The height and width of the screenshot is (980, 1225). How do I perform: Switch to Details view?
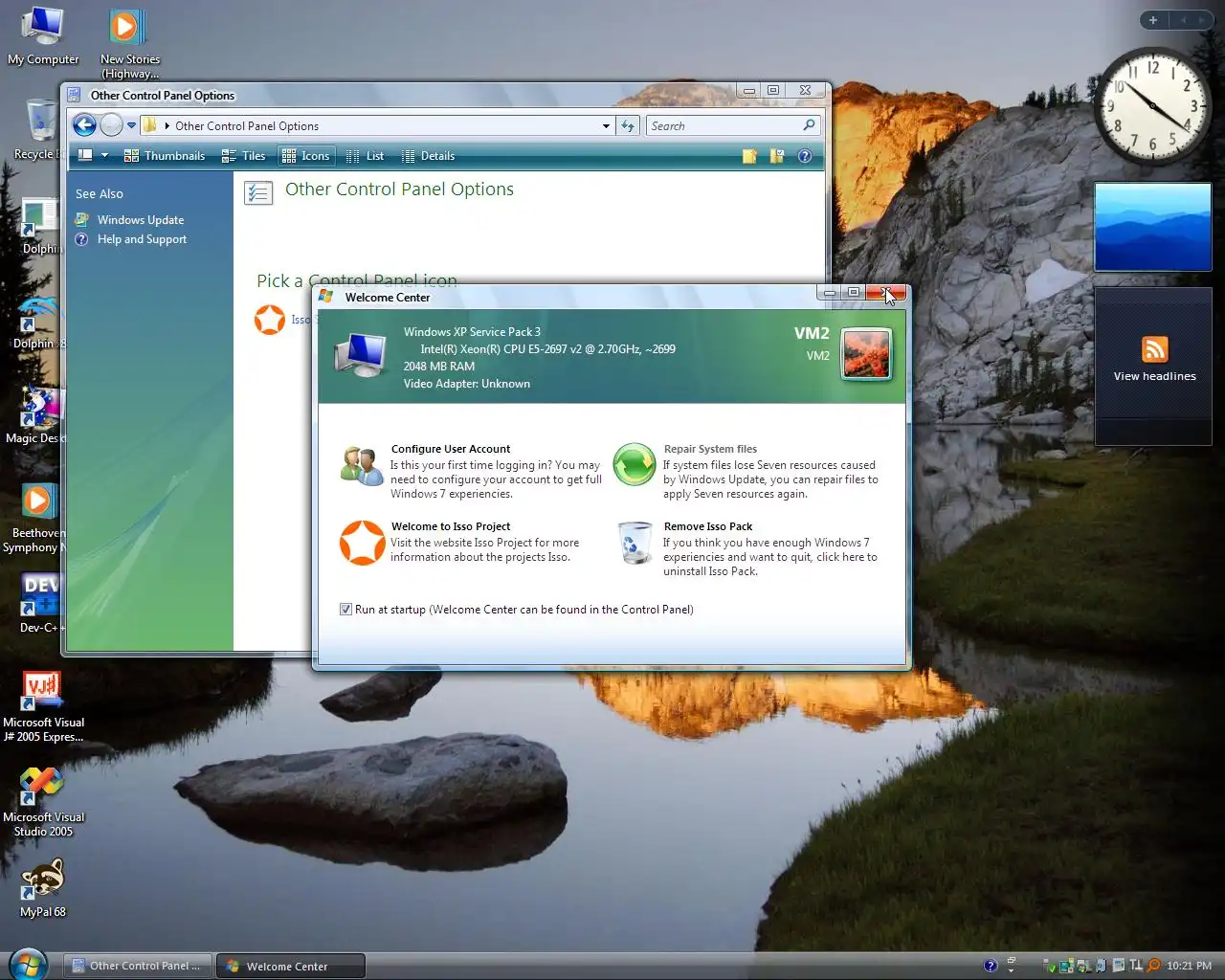pos(428,156)
